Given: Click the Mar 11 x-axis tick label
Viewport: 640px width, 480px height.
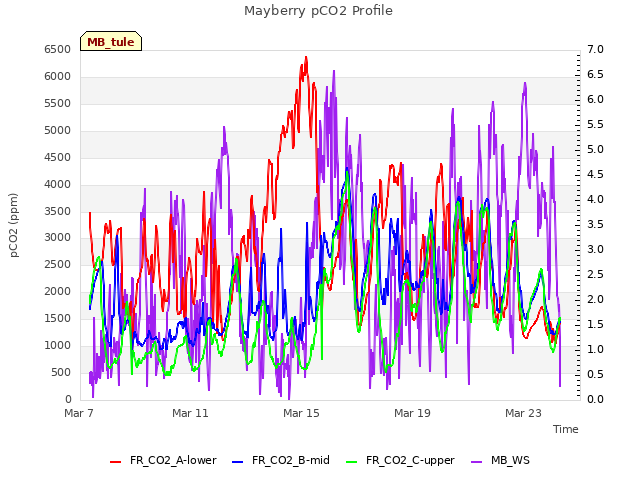Looking at the screenshot, I should pos(190,413).
